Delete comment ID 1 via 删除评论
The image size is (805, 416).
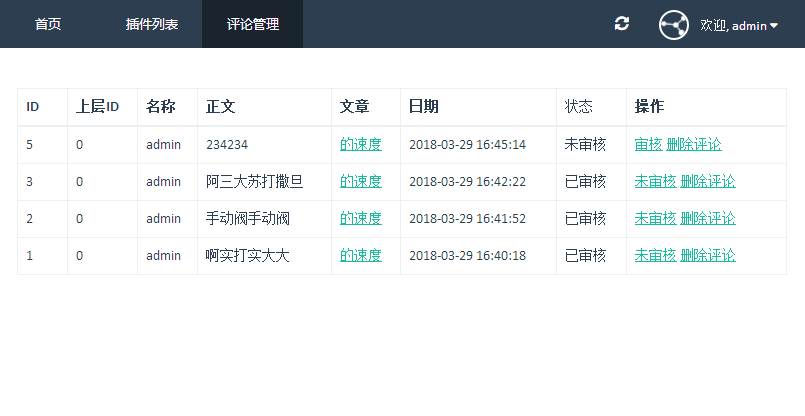[708, 255]
